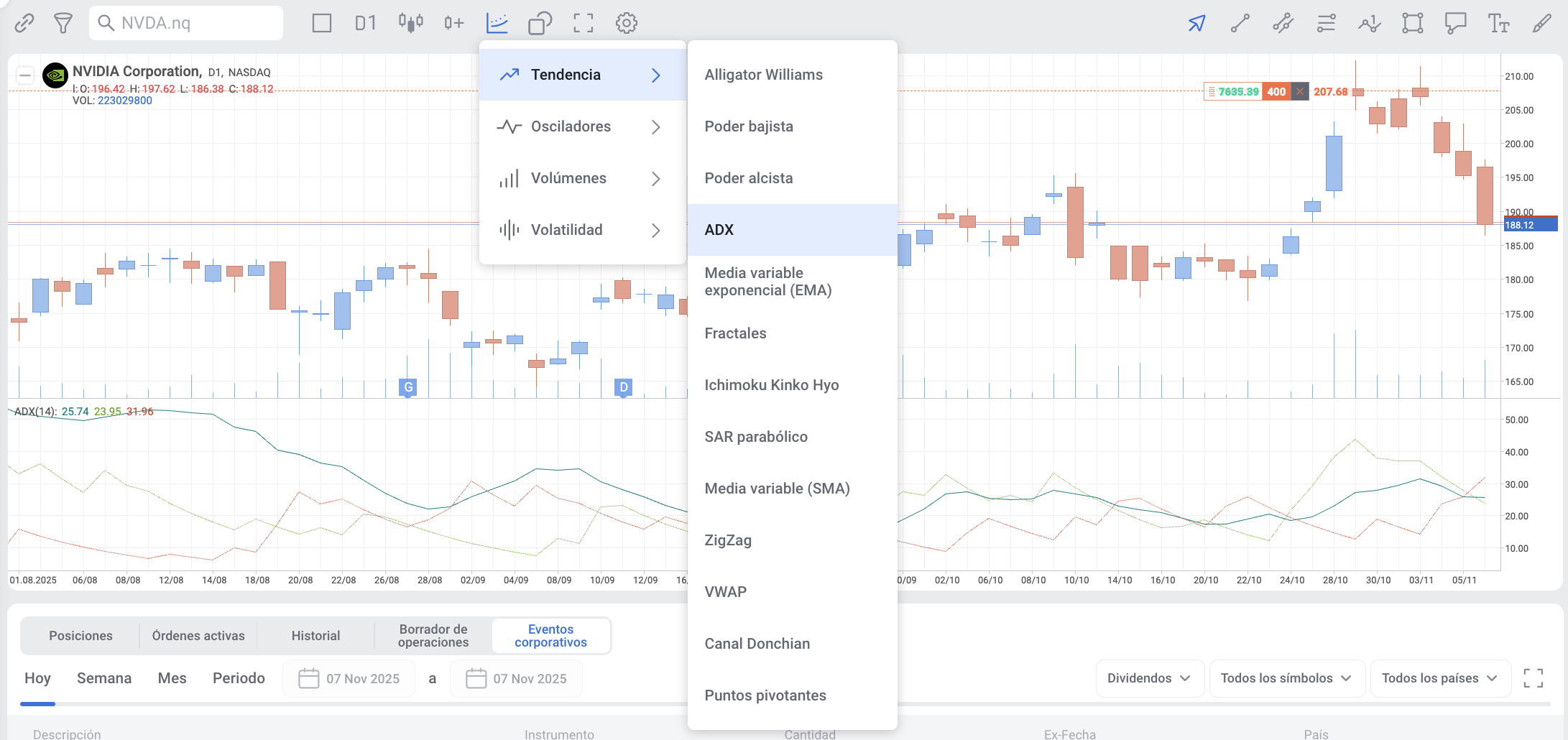
Task: Select Periodo time filter
Action: 239,678
